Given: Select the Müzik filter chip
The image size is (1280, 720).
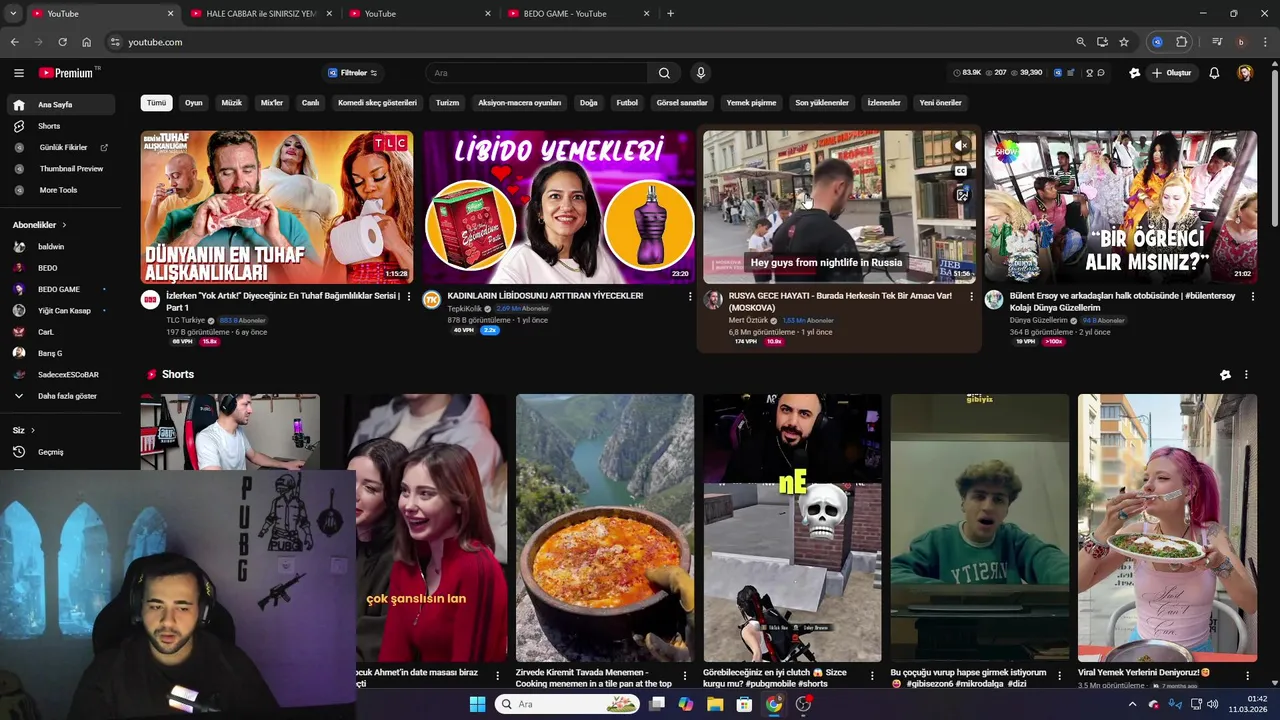Looking at the screenshot, I should 232,102.
